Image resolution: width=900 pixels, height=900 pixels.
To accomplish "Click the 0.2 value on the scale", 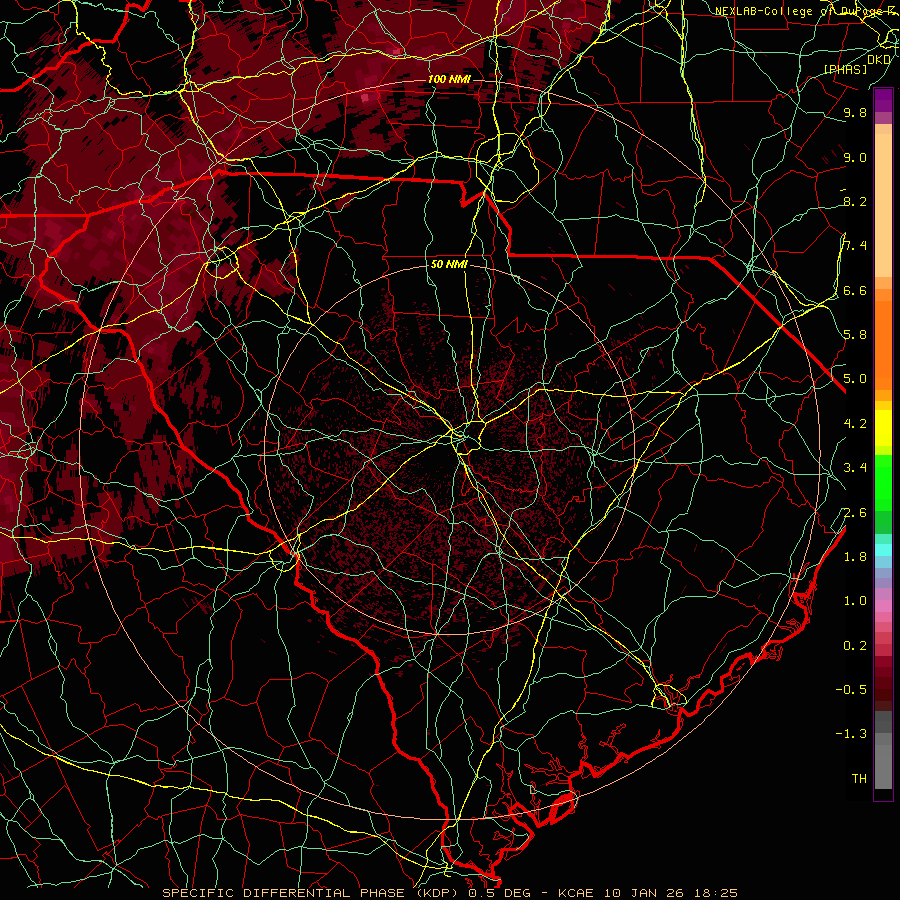I will [x=855, y=646].
